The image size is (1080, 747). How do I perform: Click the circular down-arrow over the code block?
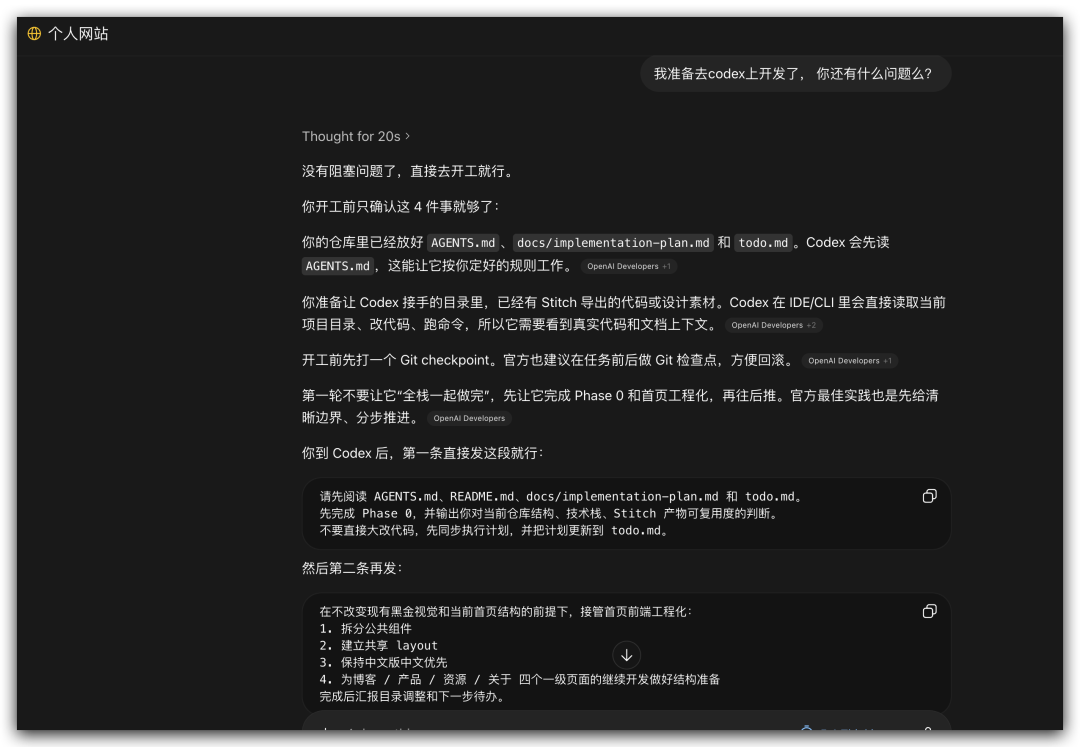click(x=626, y=655)
